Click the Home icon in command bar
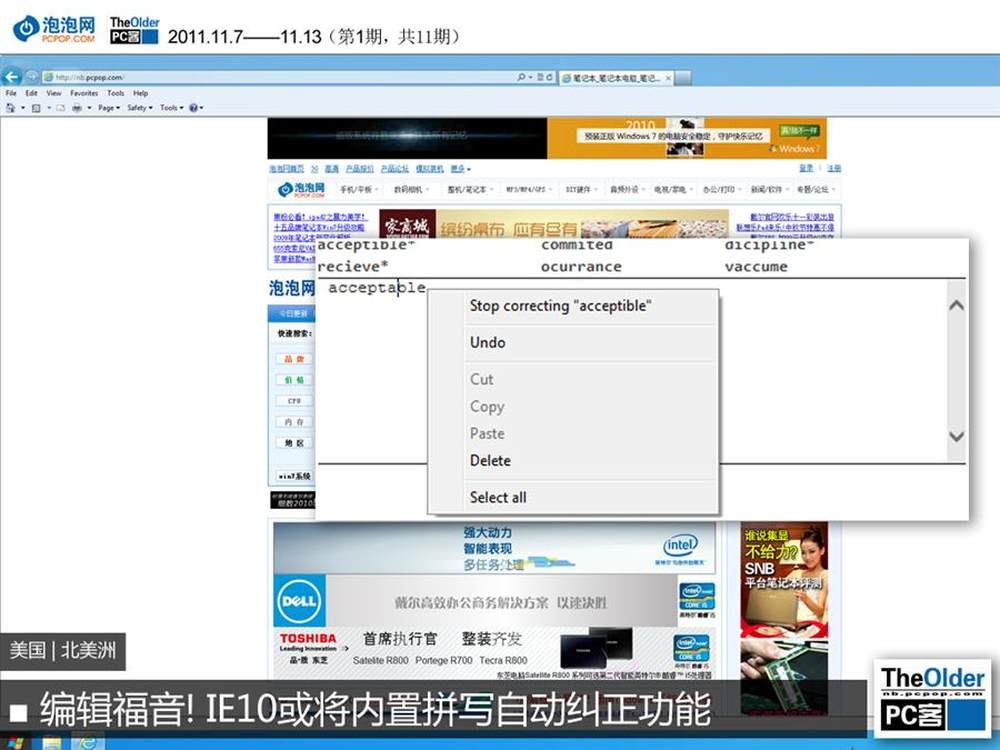 pyautogui.click(x=10, y=108)
